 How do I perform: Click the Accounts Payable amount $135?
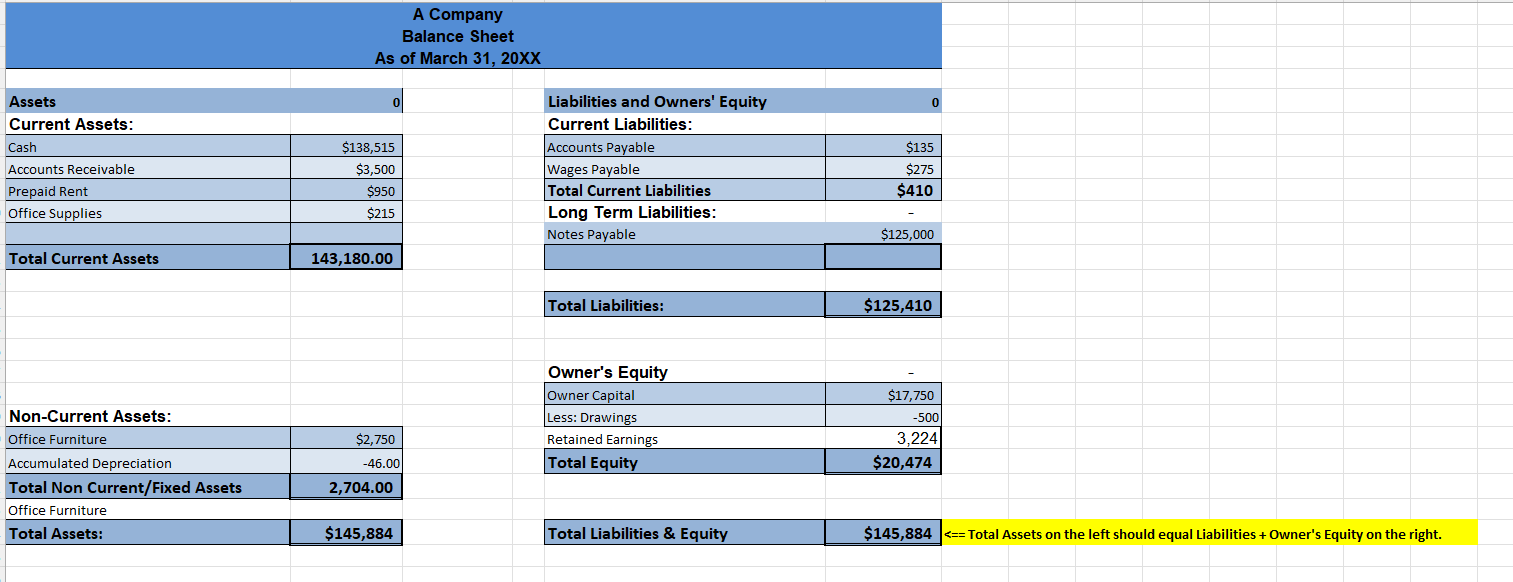pyautogui.click(x=882, y=146)
